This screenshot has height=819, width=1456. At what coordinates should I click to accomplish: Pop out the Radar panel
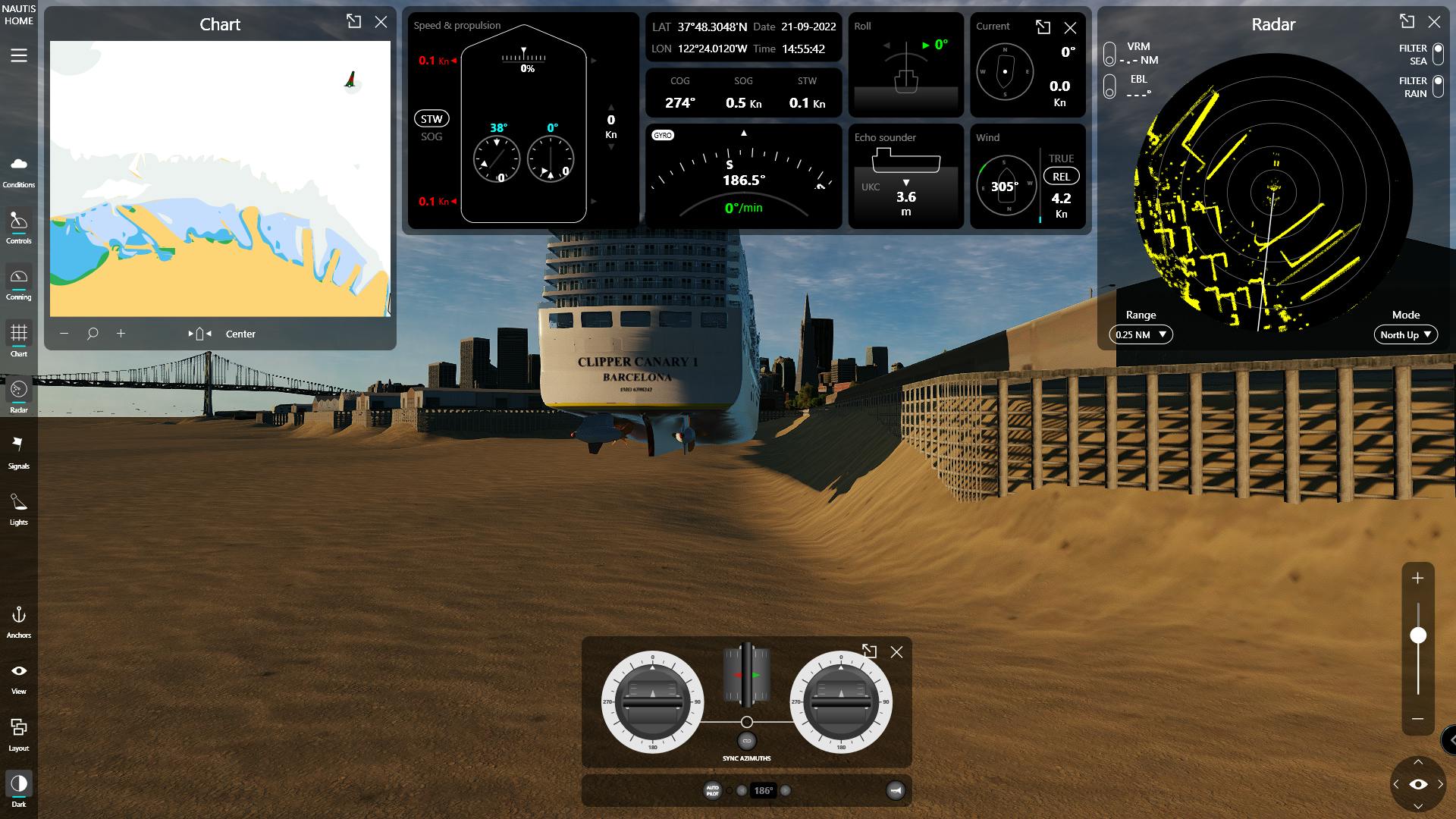(x=1407, y=22)
